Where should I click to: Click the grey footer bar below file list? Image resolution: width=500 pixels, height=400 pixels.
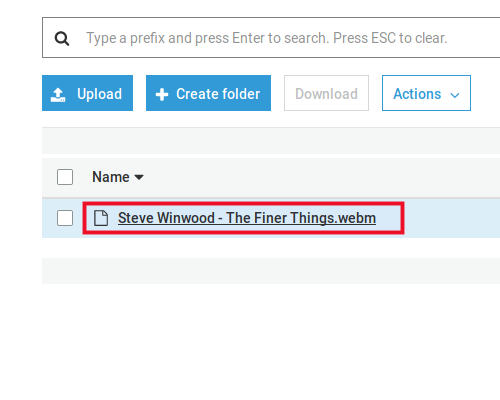(271, 271)
